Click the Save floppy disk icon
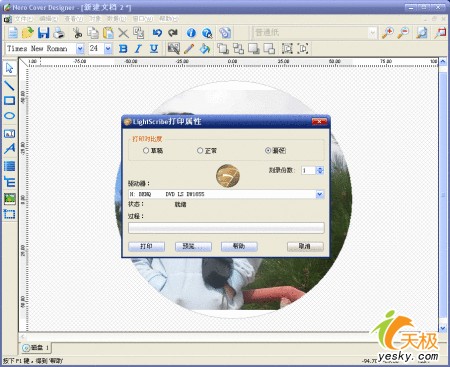 pyautogui.click(x=43, y=33)
